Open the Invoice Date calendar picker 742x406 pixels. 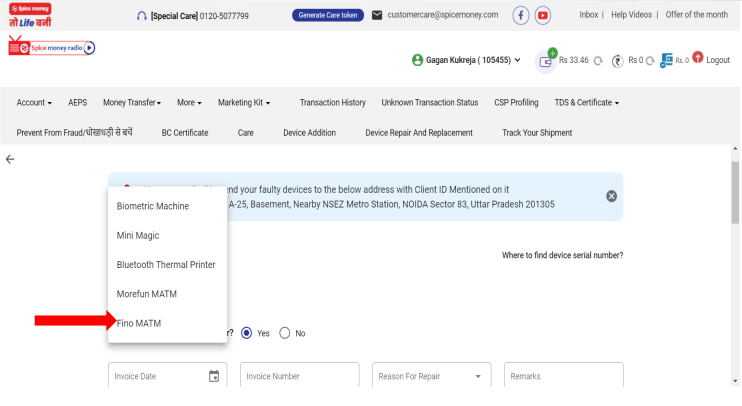click(x=214, y=376)
